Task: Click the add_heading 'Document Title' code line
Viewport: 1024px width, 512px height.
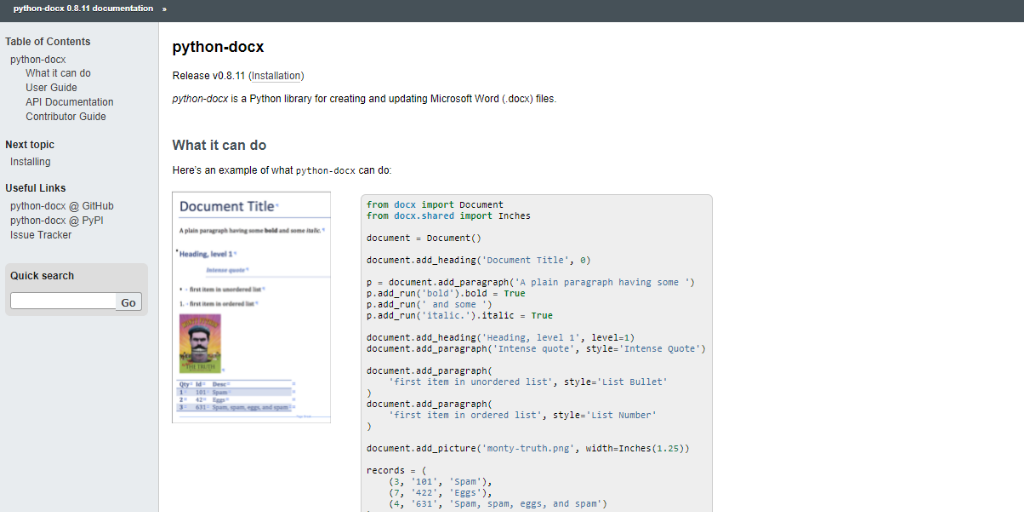Action: click(479, 260)
